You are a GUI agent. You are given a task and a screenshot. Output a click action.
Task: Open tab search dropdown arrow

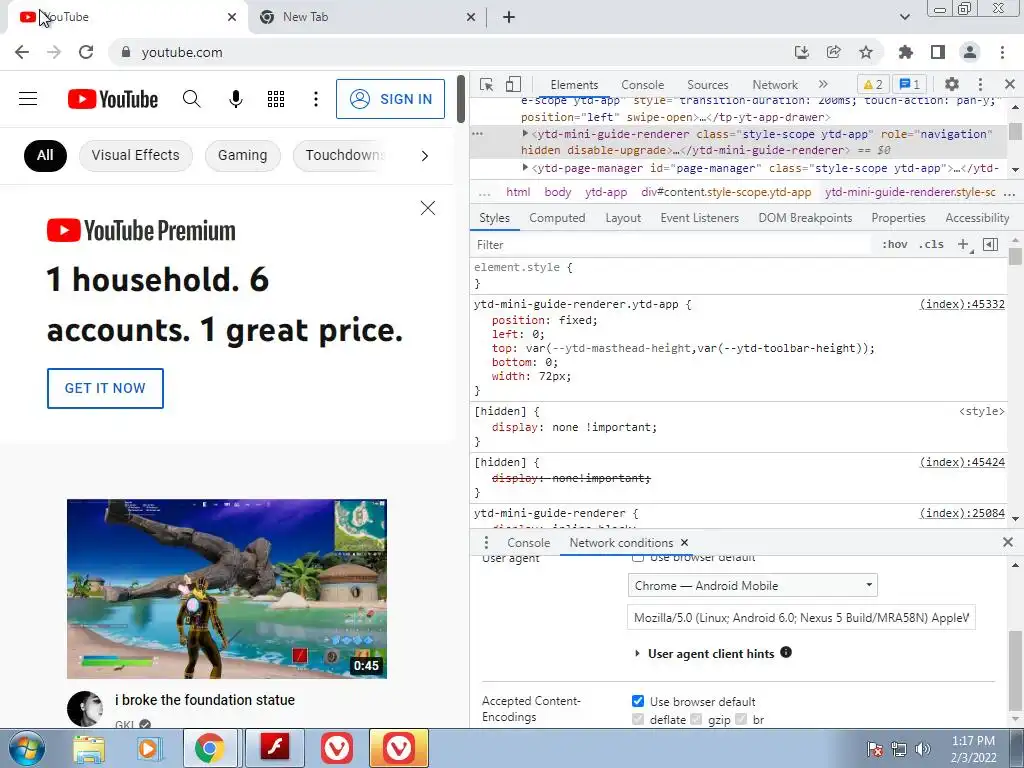coord(904,17)
